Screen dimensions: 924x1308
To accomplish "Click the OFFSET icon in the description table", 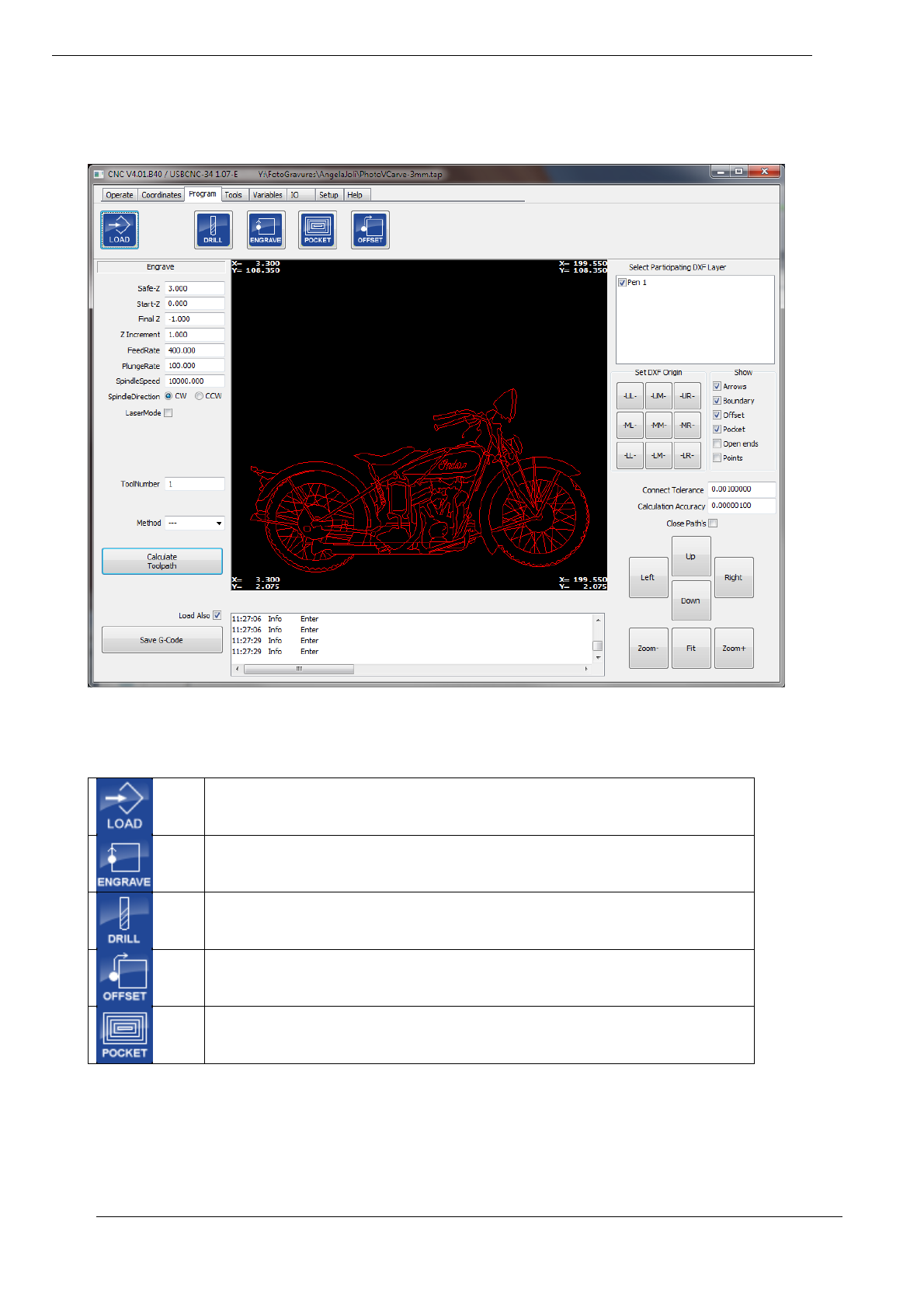I will click(x=124, y=978).
